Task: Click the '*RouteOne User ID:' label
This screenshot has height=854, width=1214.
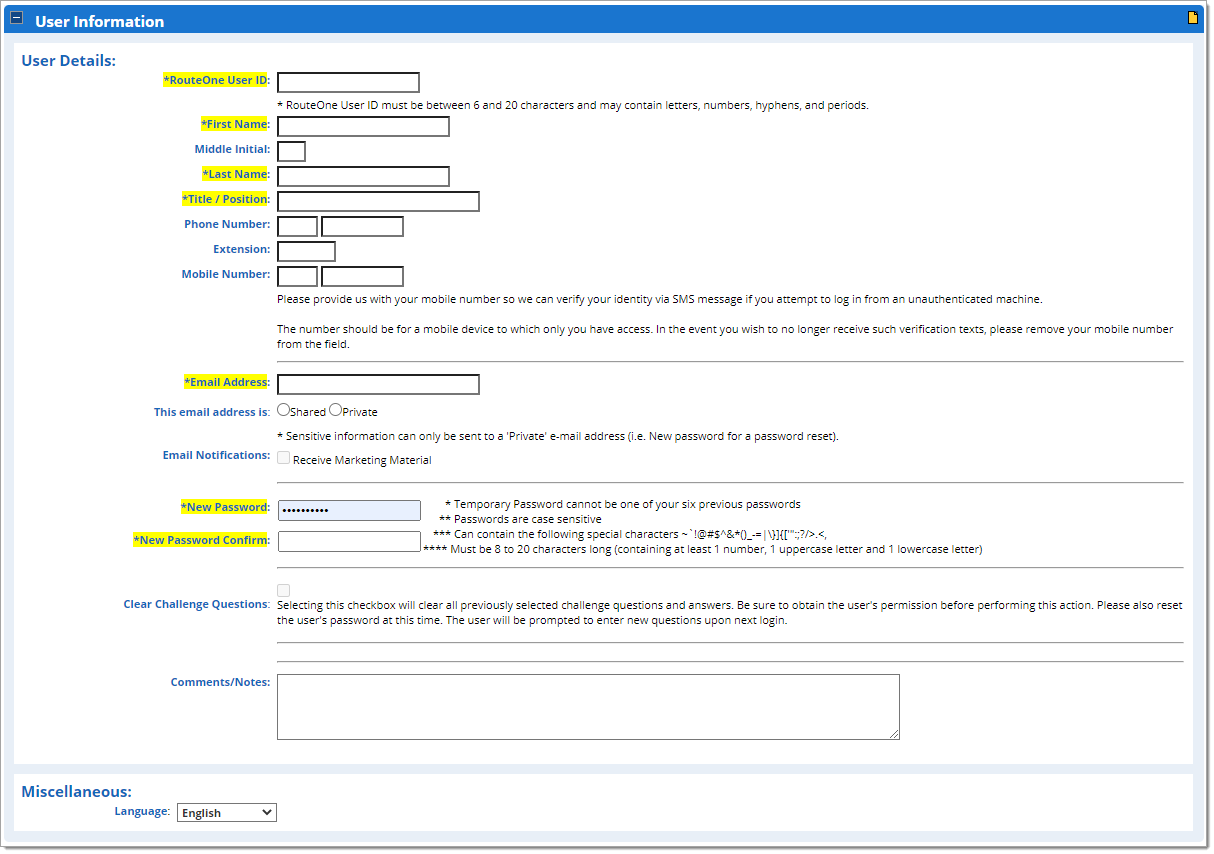Action: (x=217, y=80)
